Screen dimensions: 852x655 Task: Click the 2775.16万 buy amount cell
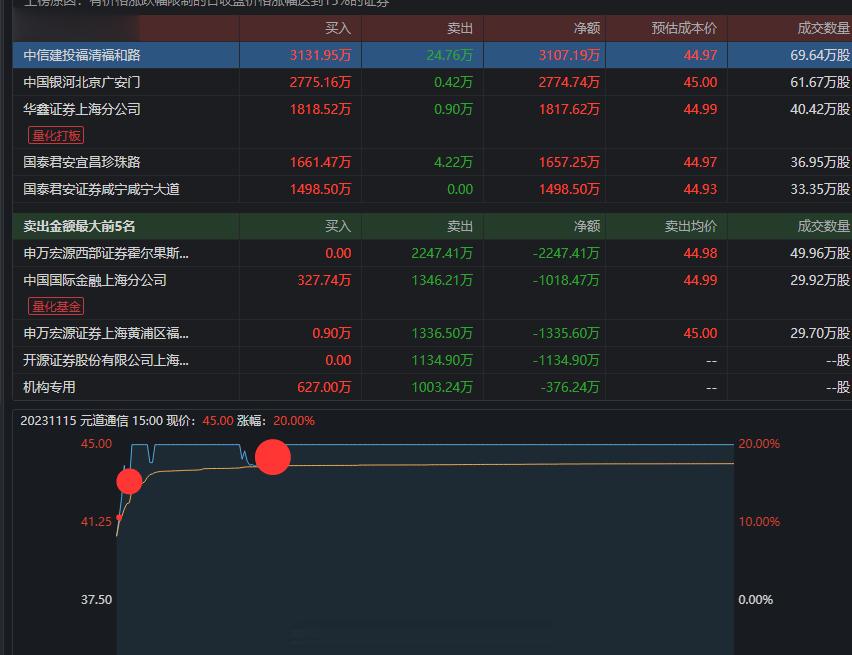[321, 82]
